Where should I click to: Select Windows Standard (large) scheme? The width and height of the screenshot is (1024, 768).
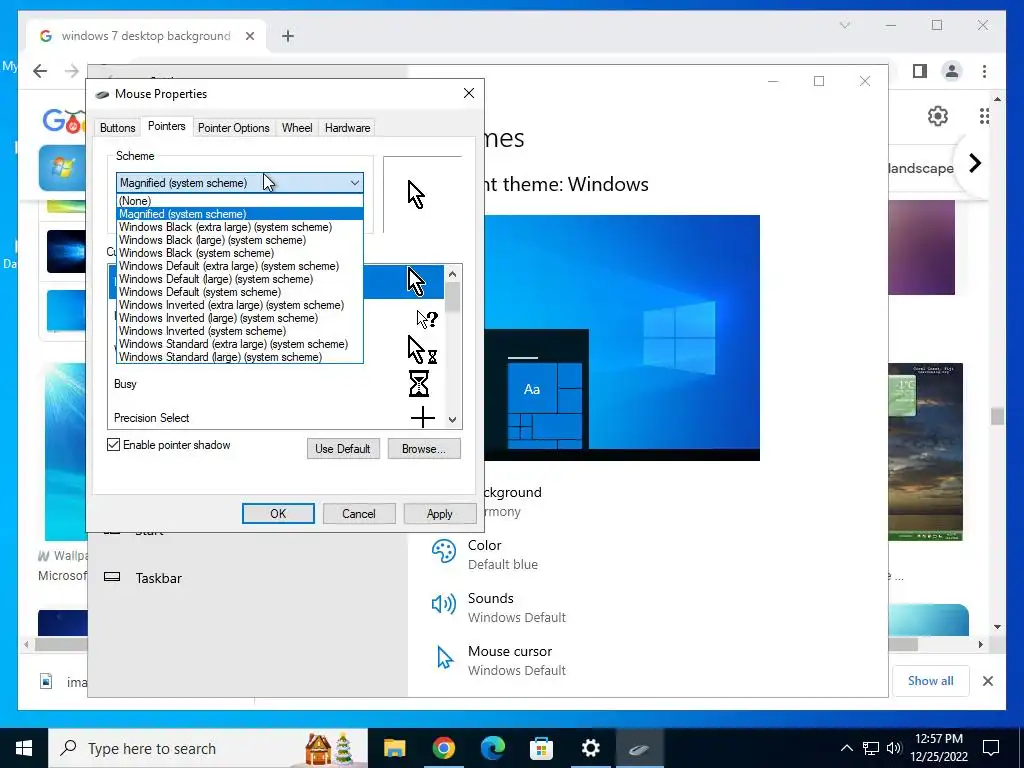[240, 357]
